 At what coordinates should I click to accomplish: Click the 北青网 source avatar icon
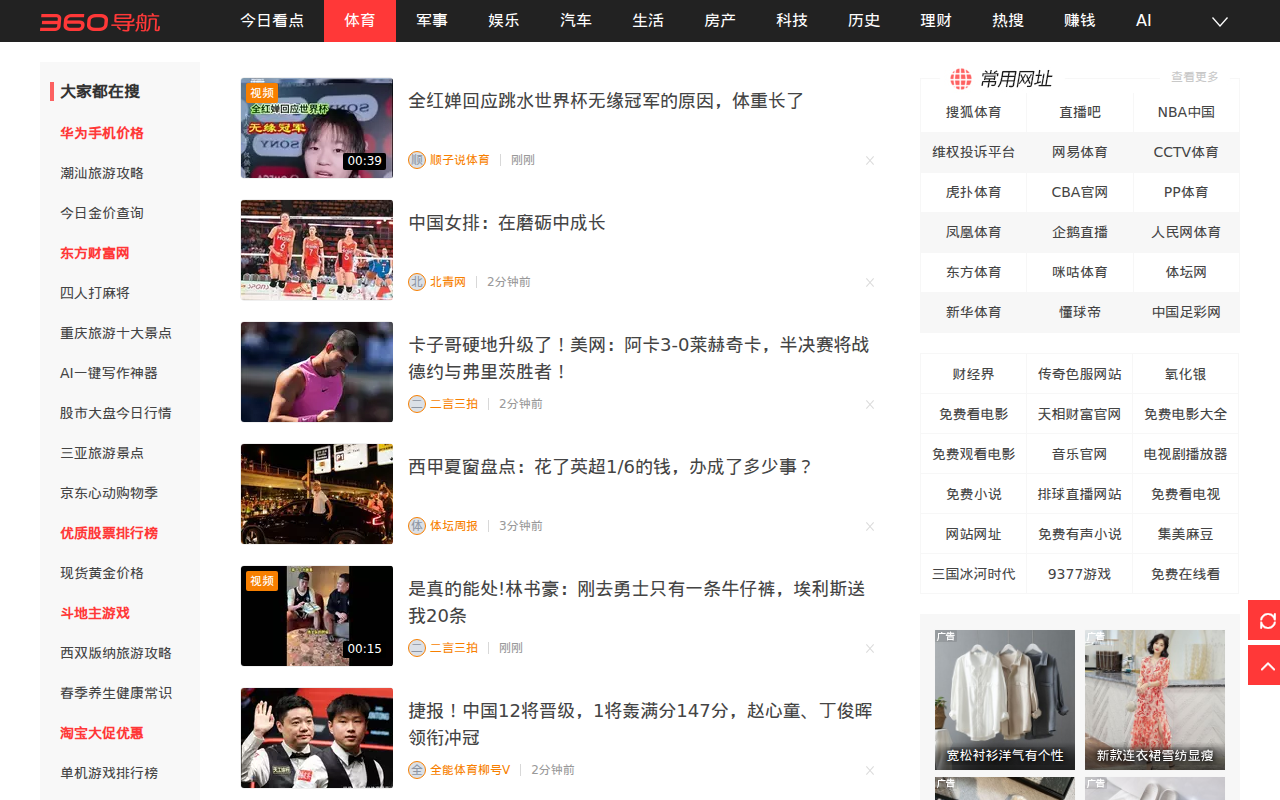point(417,282)
